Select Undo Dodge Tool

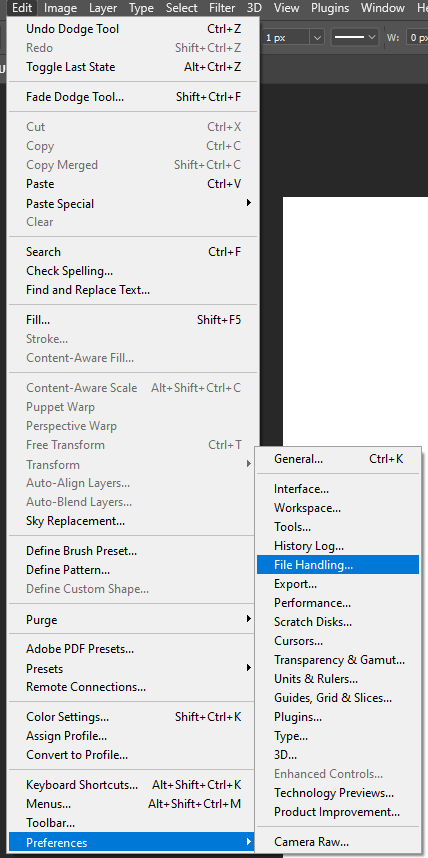(133, 29)
